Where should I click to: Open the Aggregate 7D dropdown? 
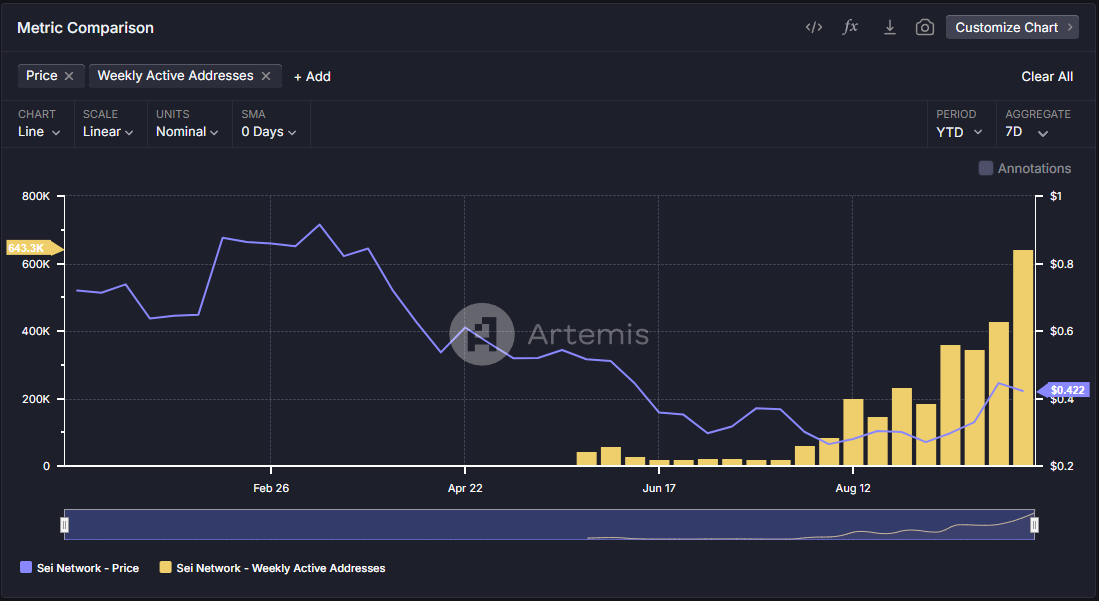1027,132
